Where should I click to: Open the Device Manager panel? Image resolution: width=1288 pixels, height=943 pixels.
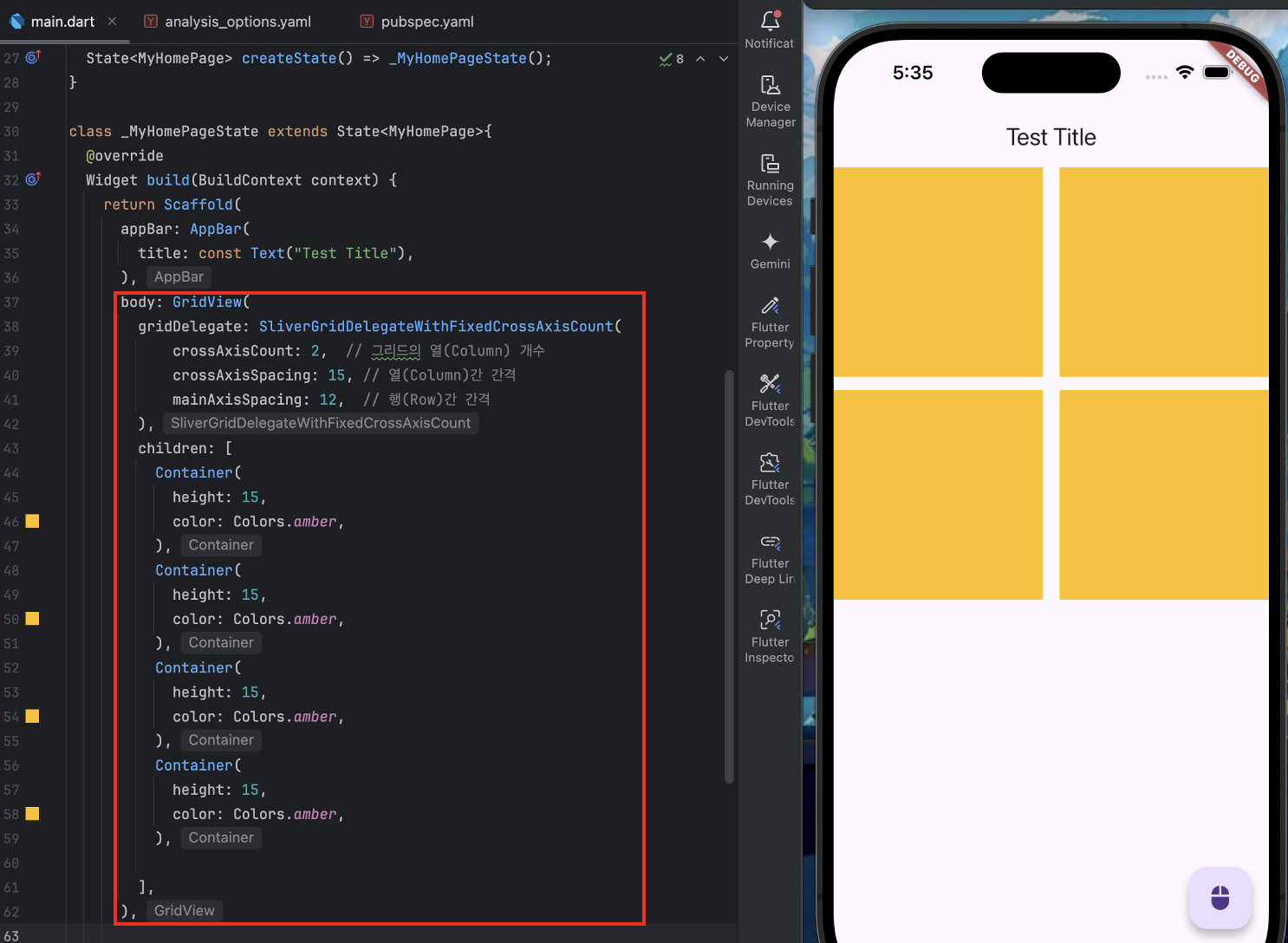[770, 101]
